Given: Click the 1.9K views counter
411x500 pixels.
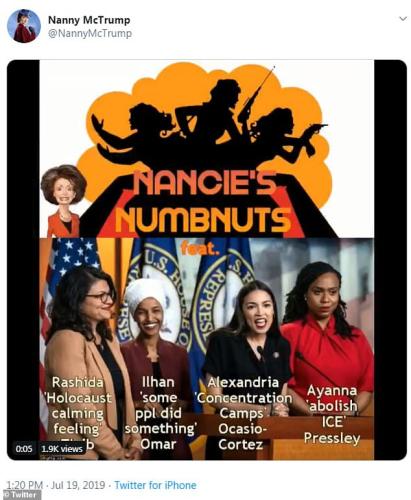Looking at the screenshot, I should click(x=62, y=448).
